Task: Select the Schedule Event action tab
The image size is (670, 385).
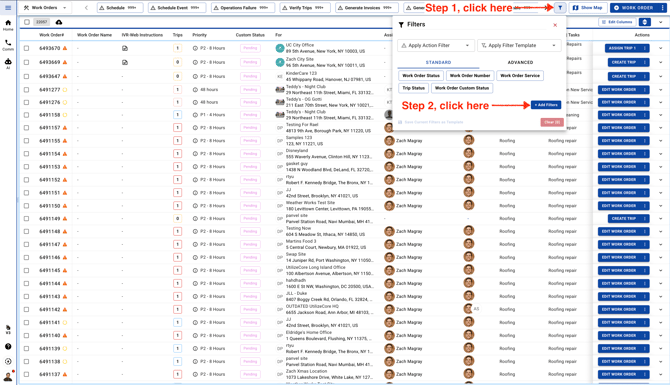Action: (x=177, y=8)
